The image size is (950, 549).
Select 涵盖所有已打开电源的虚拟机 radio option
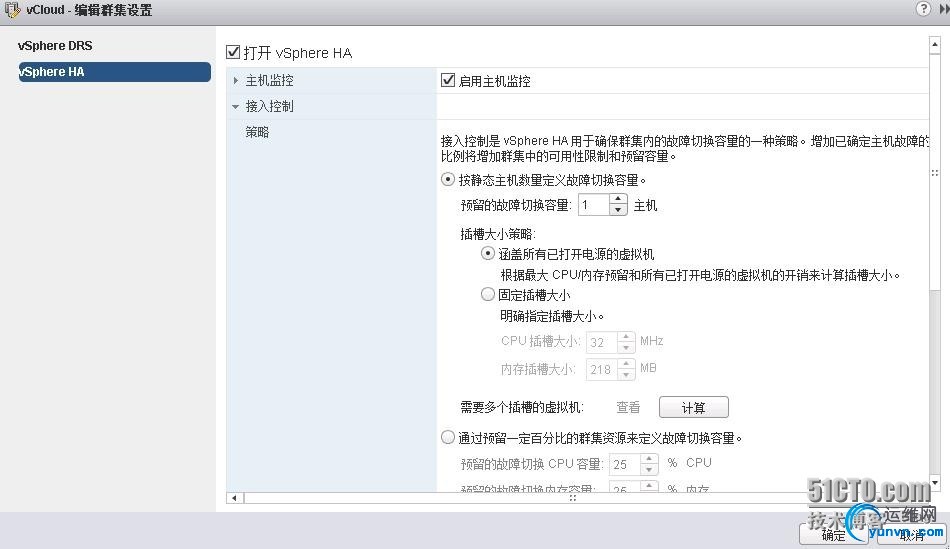point(488,253)
